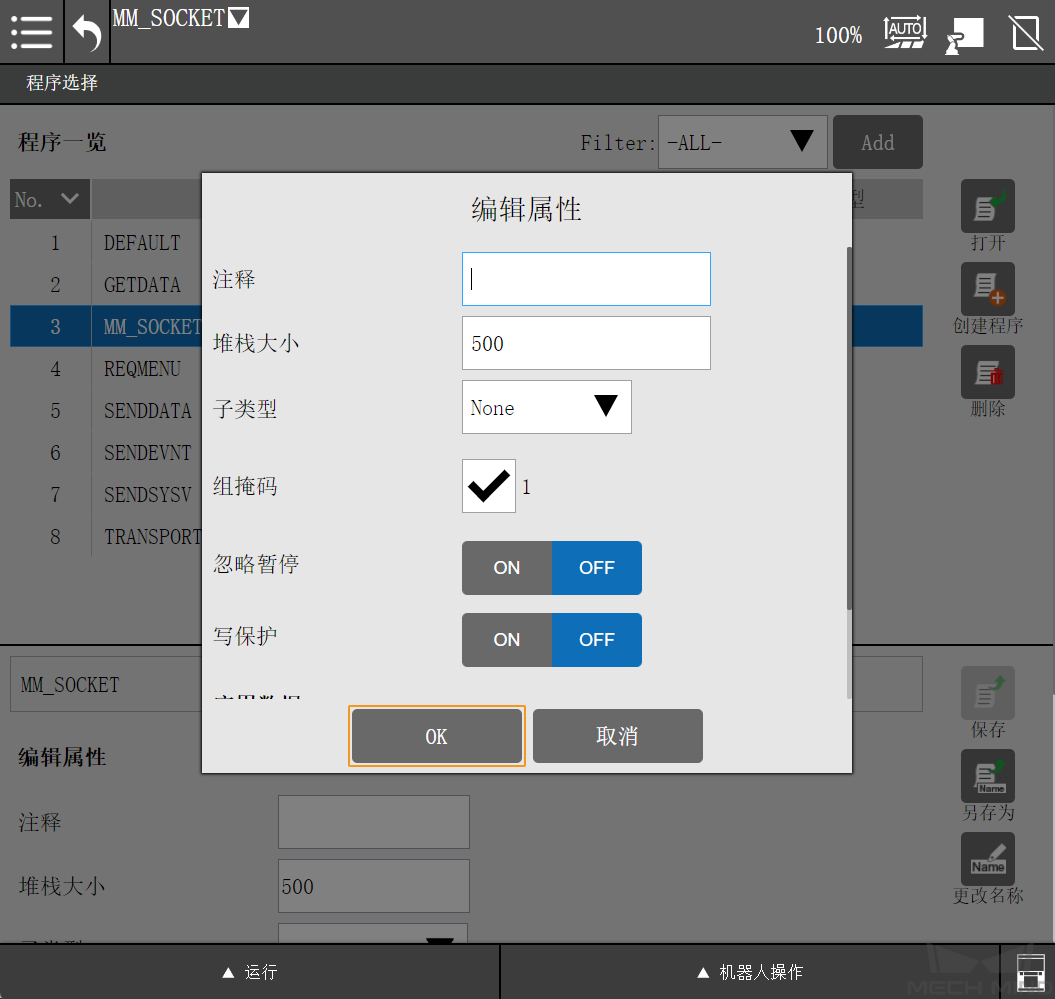Select the TRANSPORT program row
Viewport: 1055px width, 999px height.
click(106, 536)
